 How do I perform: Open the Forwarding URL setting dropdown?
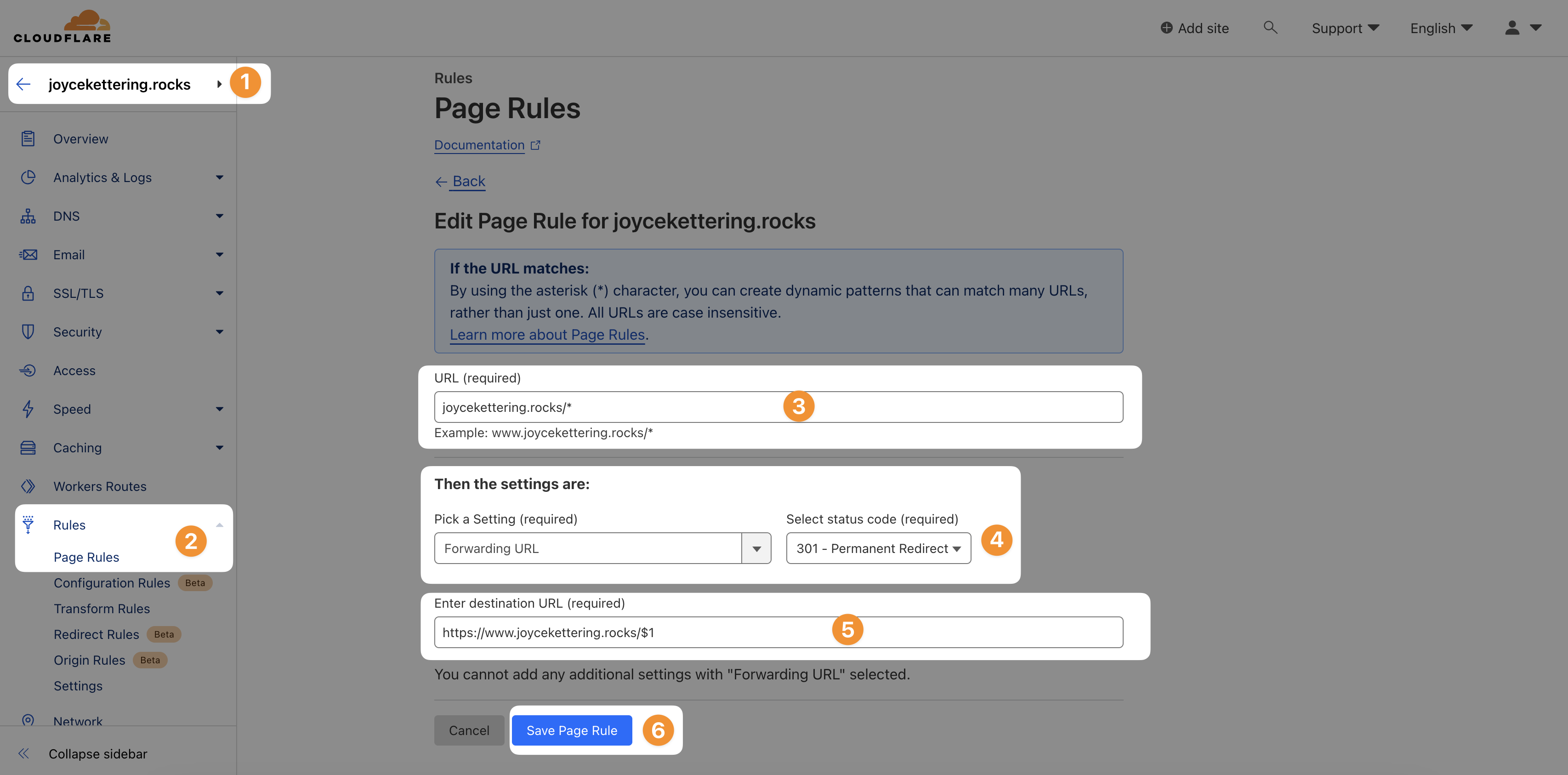[756, 548]
